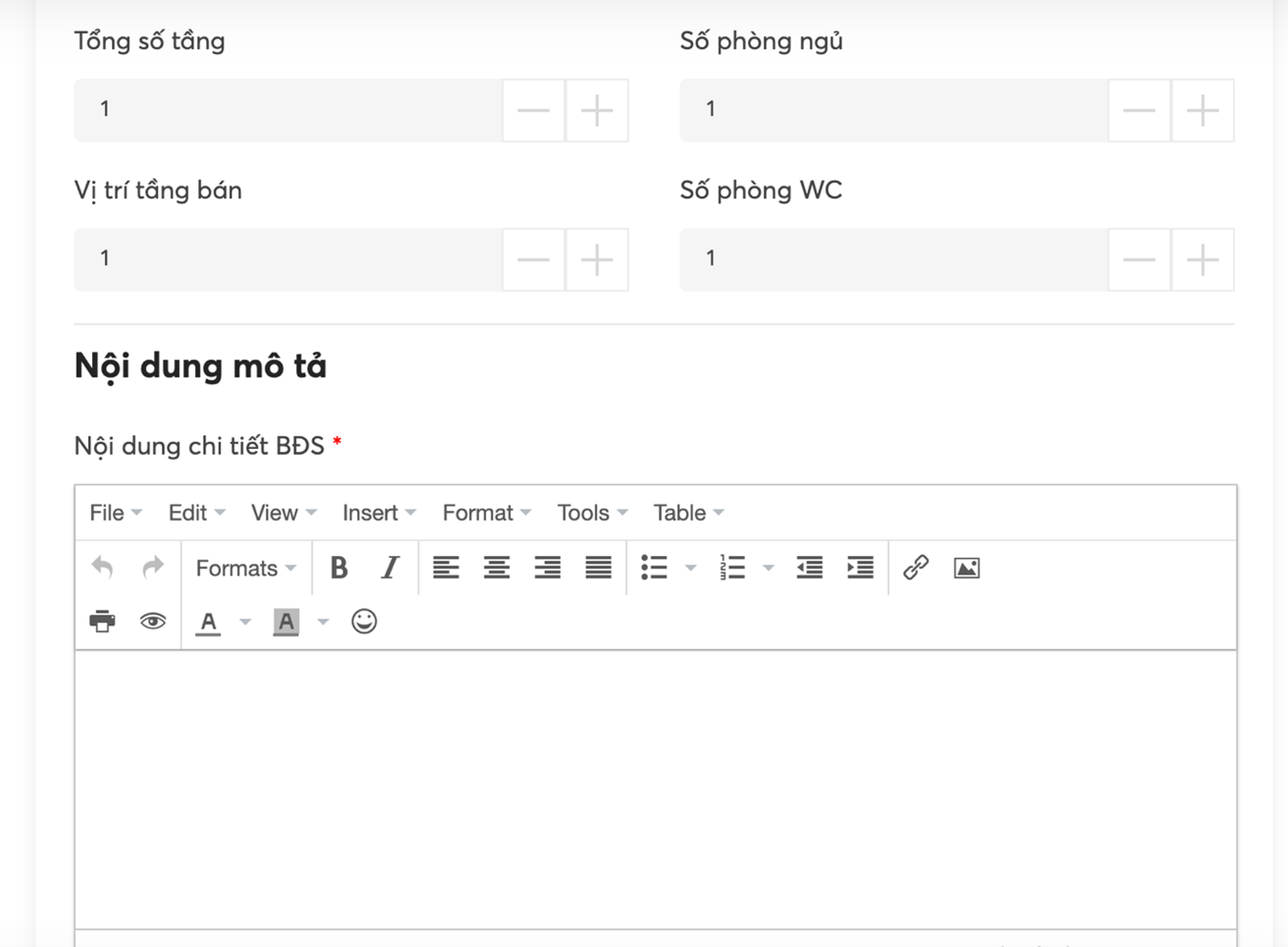Viewport: 1288px width, 947px height.
Task: Open the File menu
Action: tap(116, 513)
